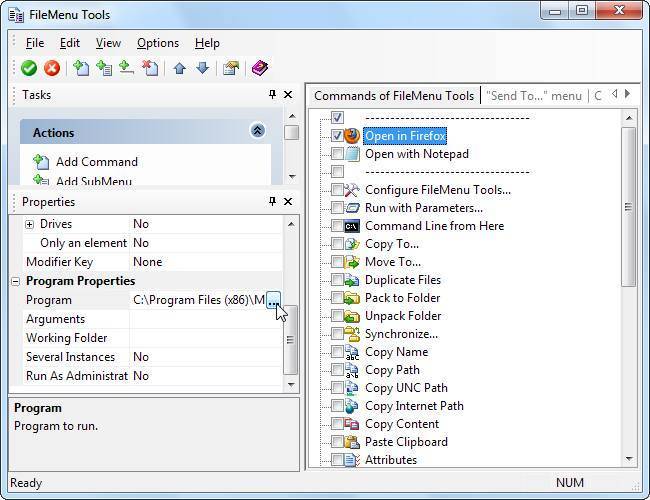Viewport: 650px width, 500px height.
Task: Expand the Drives property
Action: pyautogui.click(x=29, y=224)
